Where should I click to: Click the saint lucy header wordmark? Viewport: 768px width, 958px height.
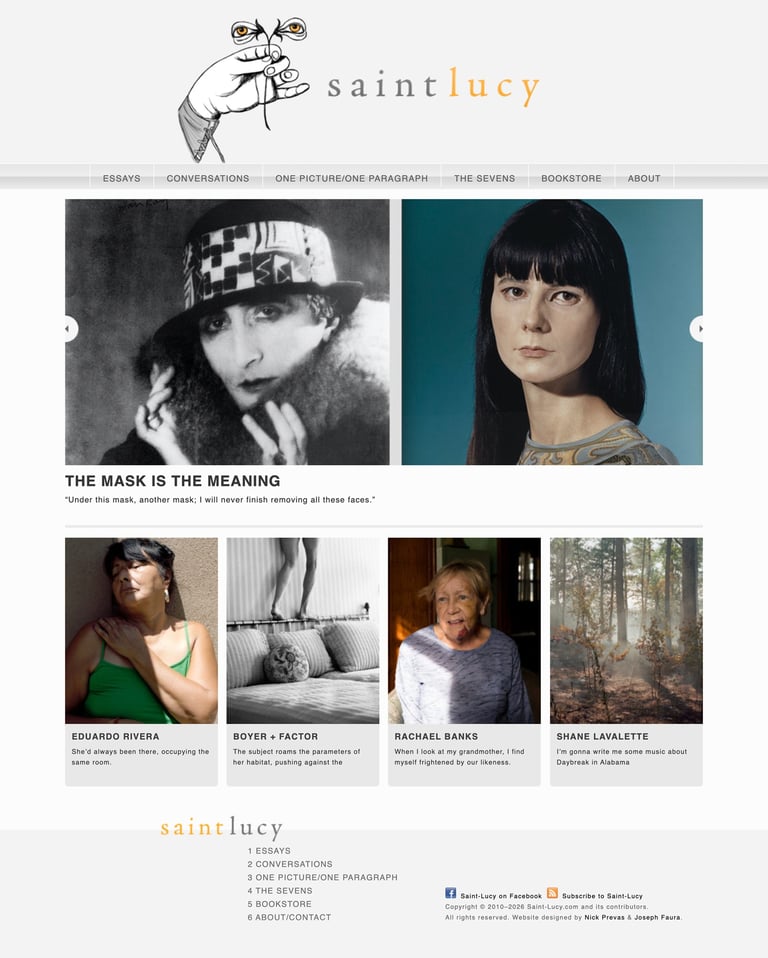click(433, 87)
